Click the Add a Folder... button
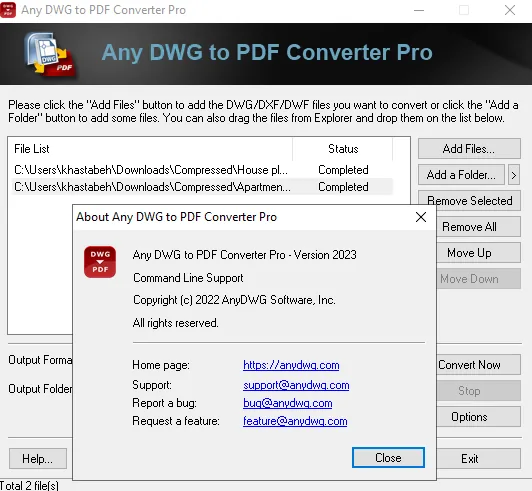The height and width of the screenshot is (491, 532). tap(461, 175)
